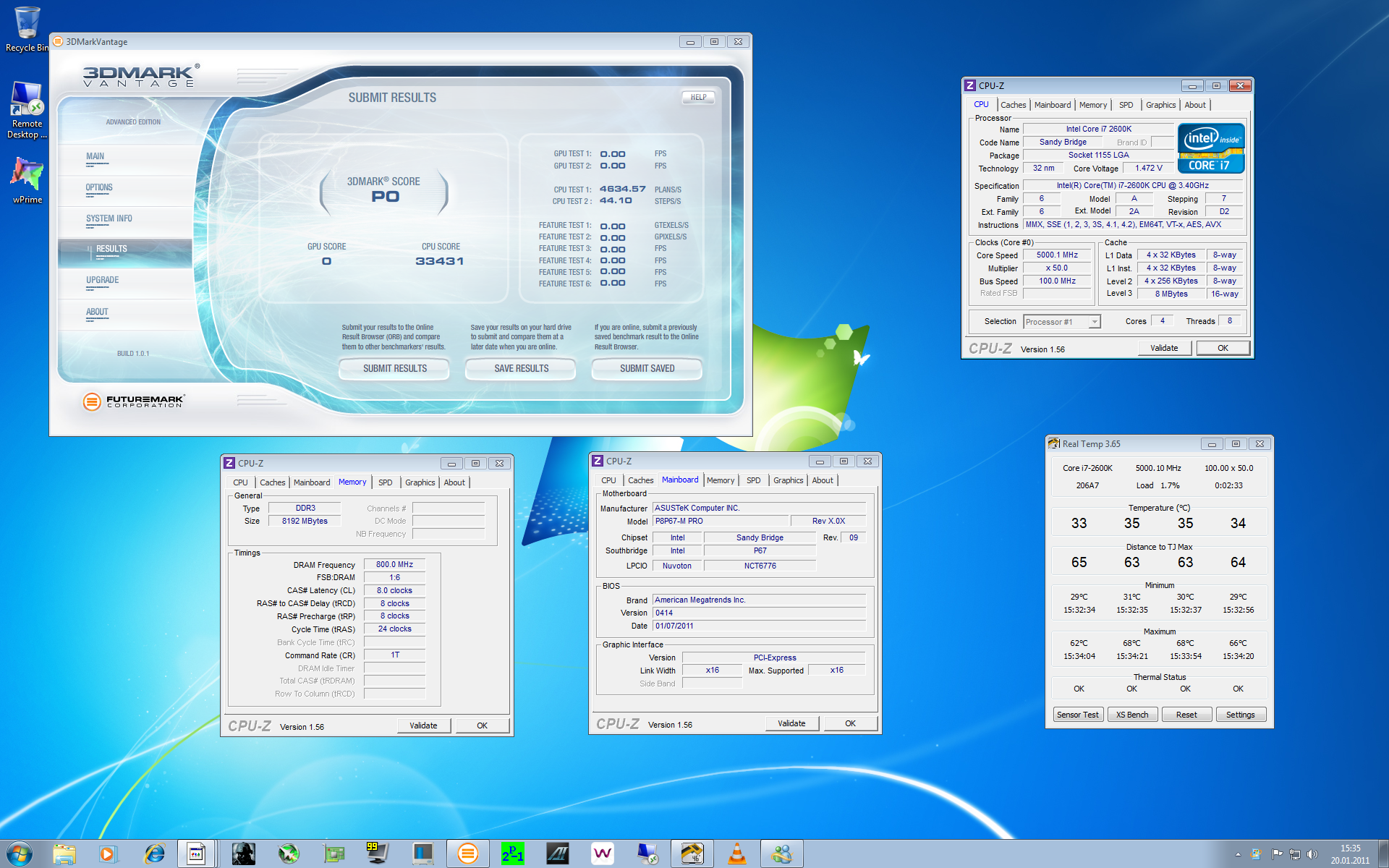Open the Action Center flag tray icon

point(1276,854)
